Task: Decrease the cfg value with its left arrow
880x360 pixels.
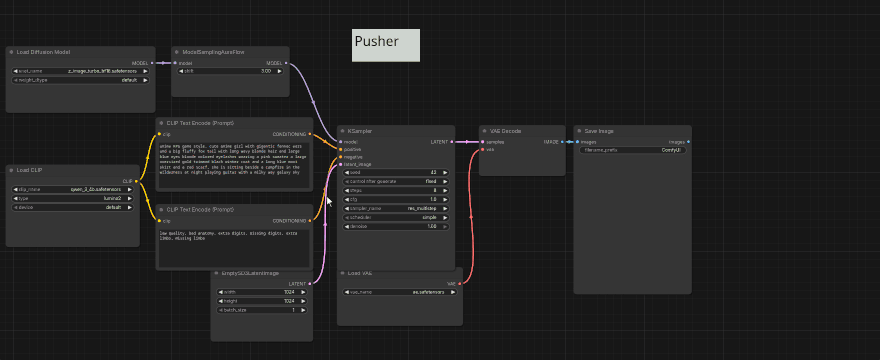Action: (346, 199)
